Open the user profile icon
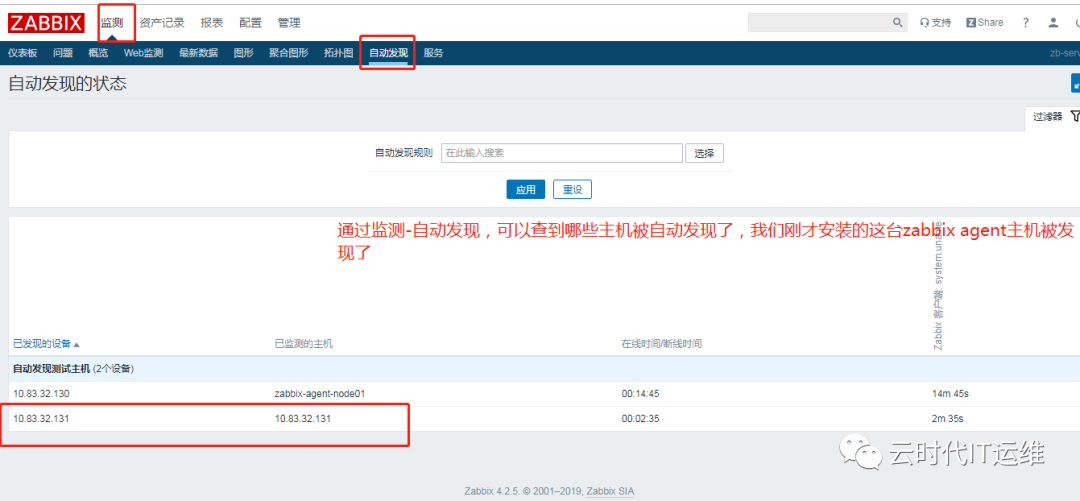1080x501 pixels. click(1053, 23)
